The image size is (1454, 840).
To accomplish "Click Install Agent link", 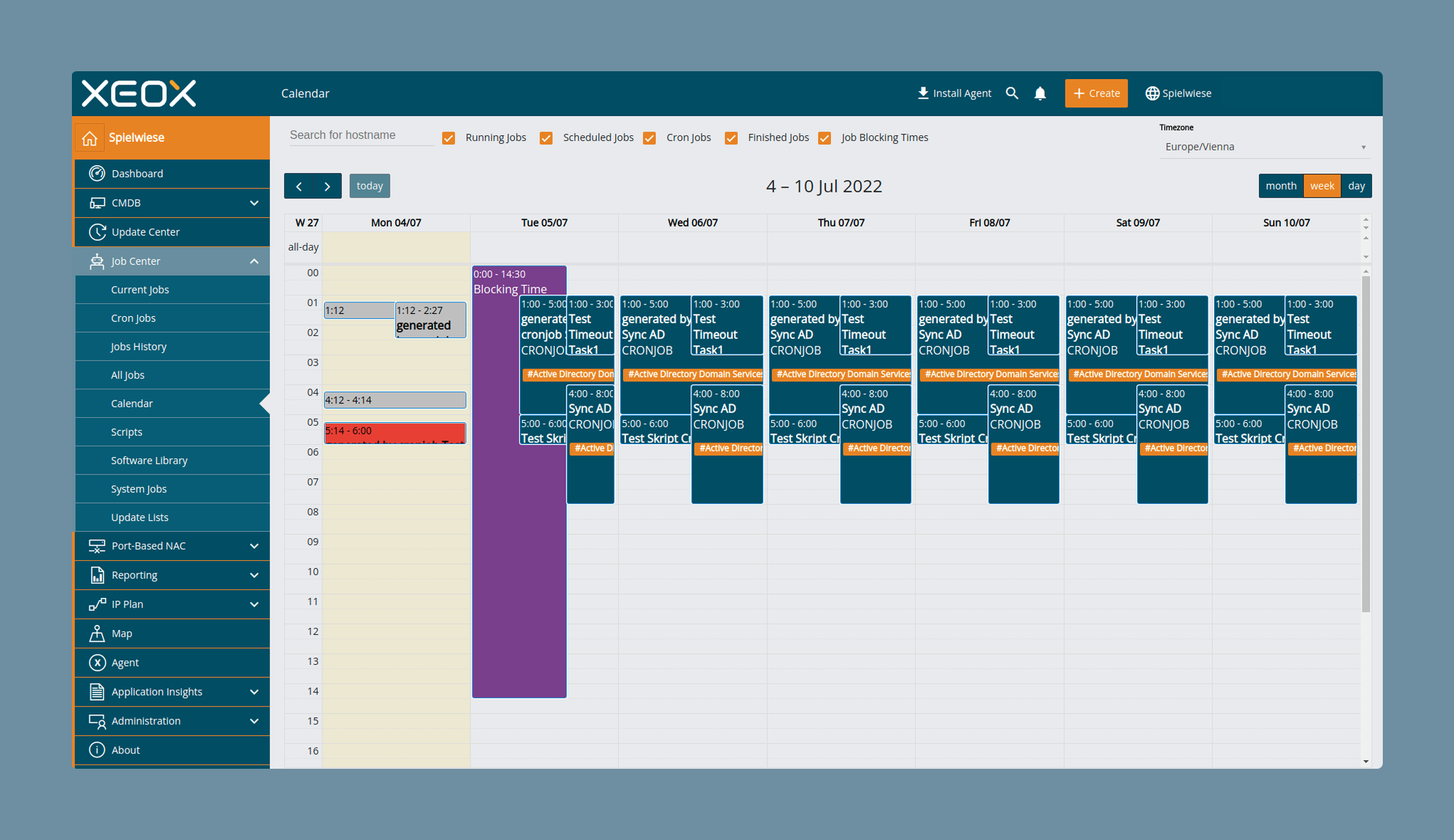I will pos(954,93).
